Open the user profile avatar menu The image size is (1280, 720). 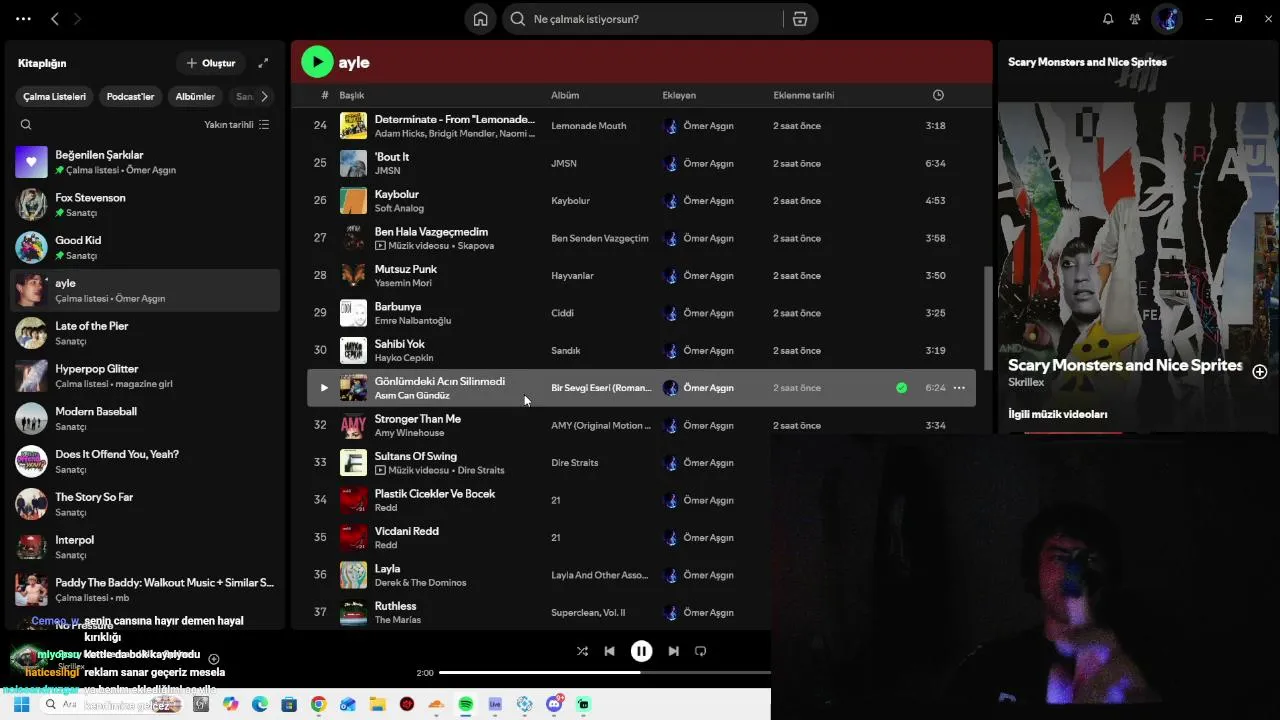[x=1168, y=19]
